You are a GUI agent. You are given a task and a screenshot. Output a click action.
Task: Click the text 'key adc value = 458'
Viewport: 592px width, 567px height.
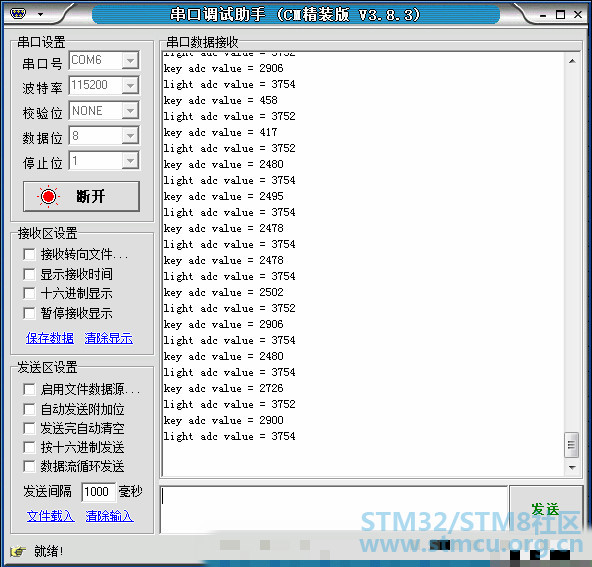coord(220,100)
